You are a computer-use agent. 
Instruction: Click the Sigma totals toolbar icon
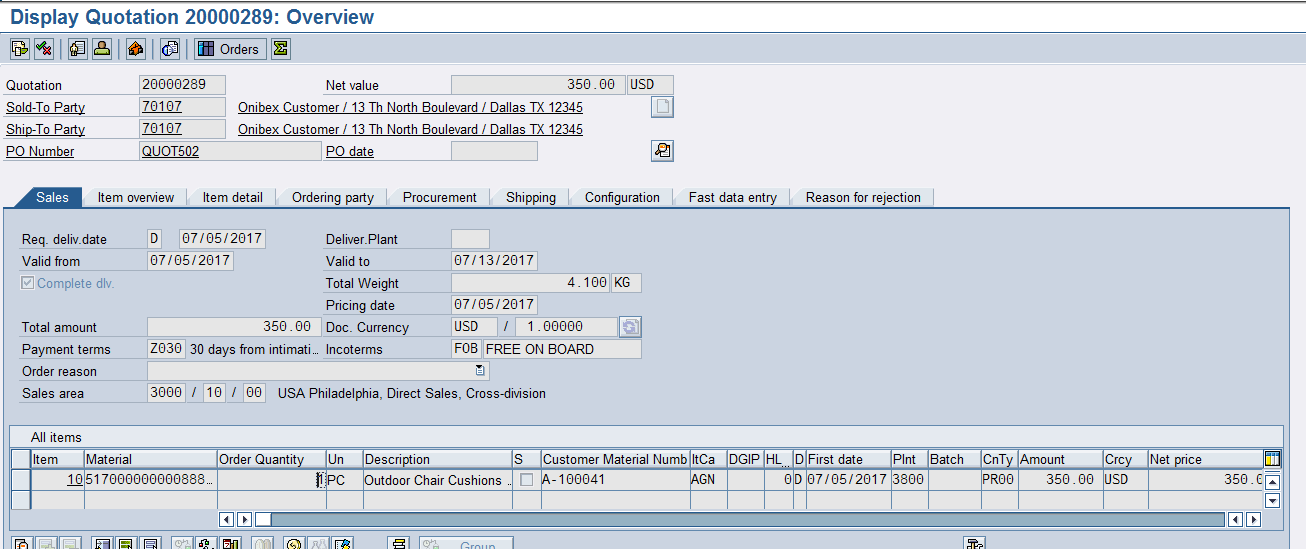[281, 49]
